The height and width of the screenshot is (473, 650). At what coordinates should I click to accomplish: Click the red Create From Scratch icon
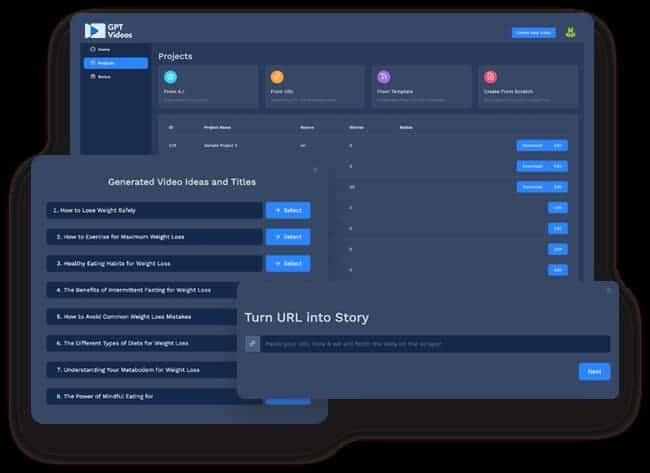click(490, 77)
